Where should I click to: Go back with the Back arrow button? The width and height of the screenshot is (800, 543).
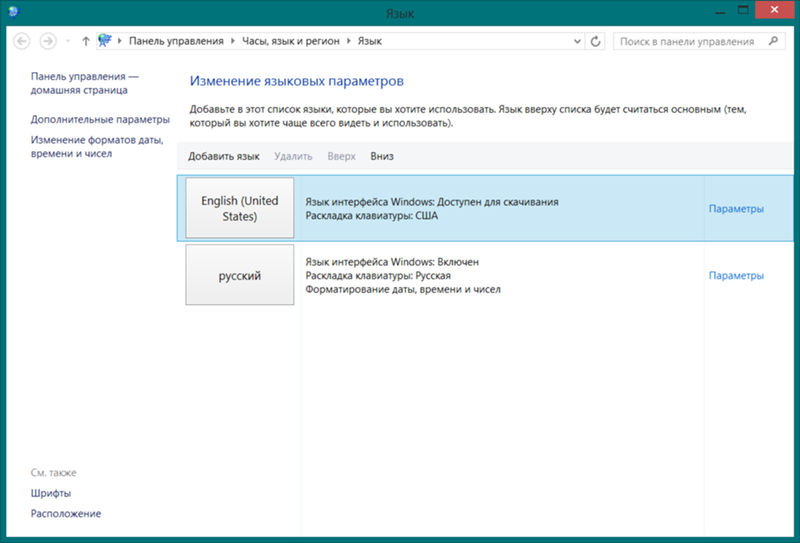[21, 41]
